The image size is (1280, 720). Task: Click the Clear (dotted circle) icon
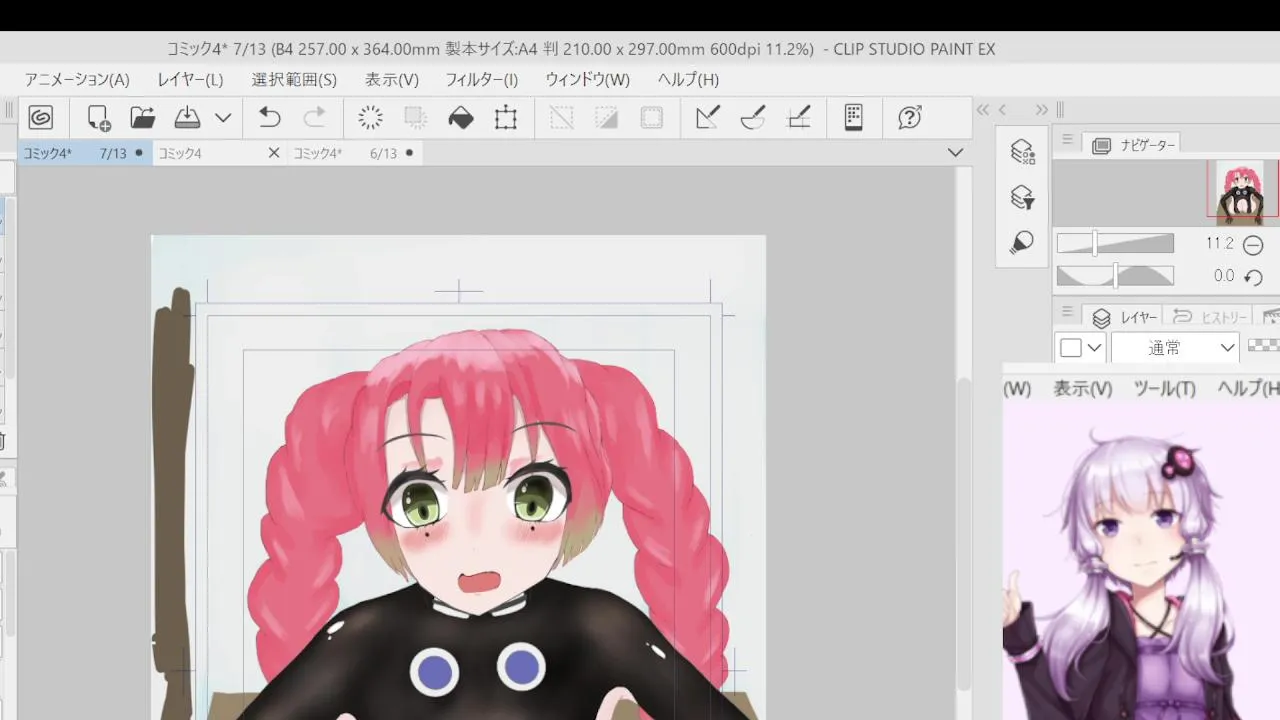(370, 118)
